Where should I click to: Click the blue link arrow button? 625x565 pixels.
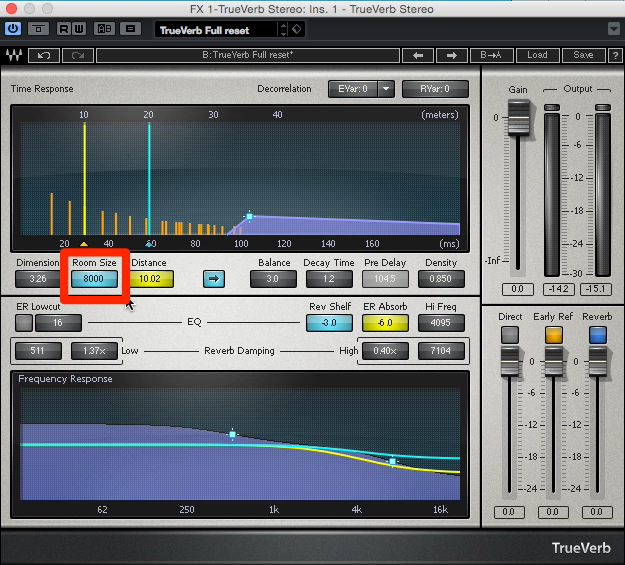click(x=214, y=279)
